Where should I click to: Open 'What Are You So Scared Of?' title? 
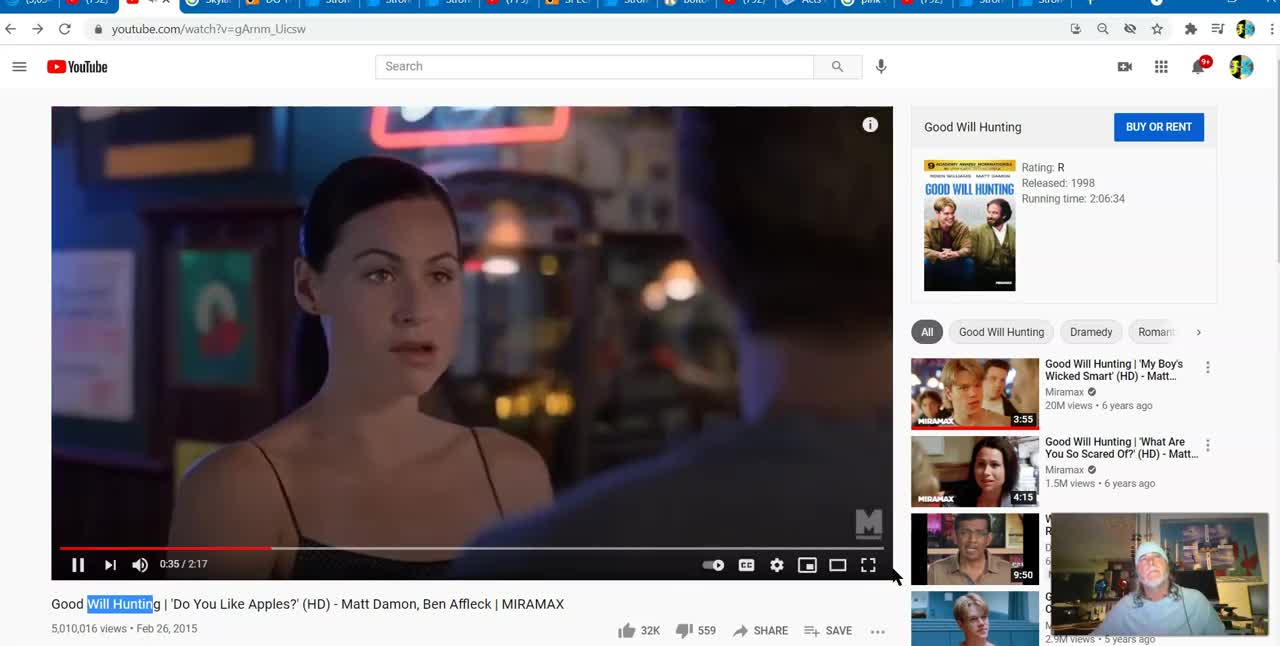click(1121, 448)
